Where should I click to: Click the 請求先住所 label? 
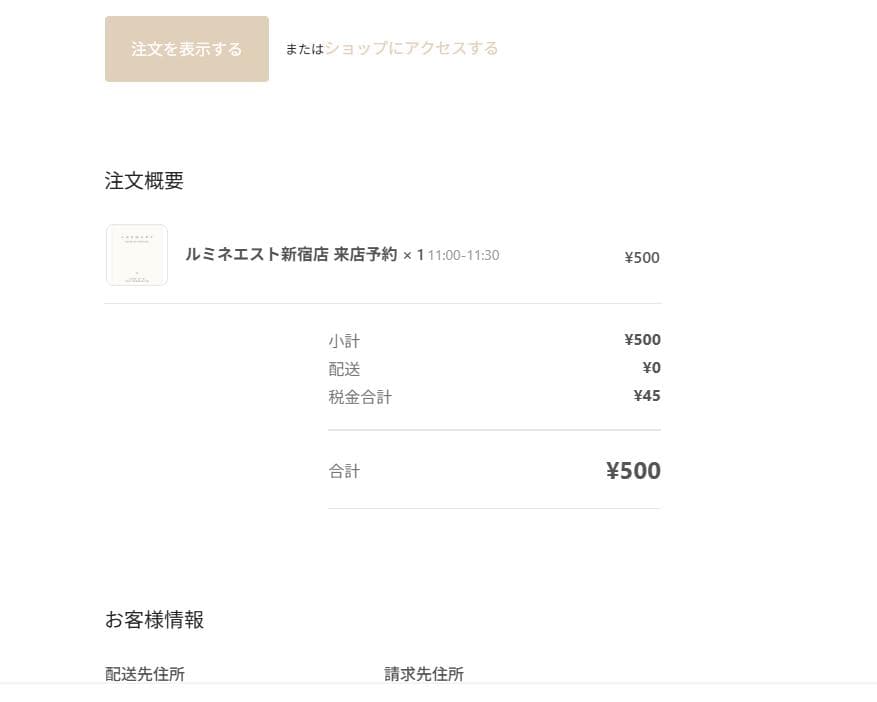[x=424, y=674]
